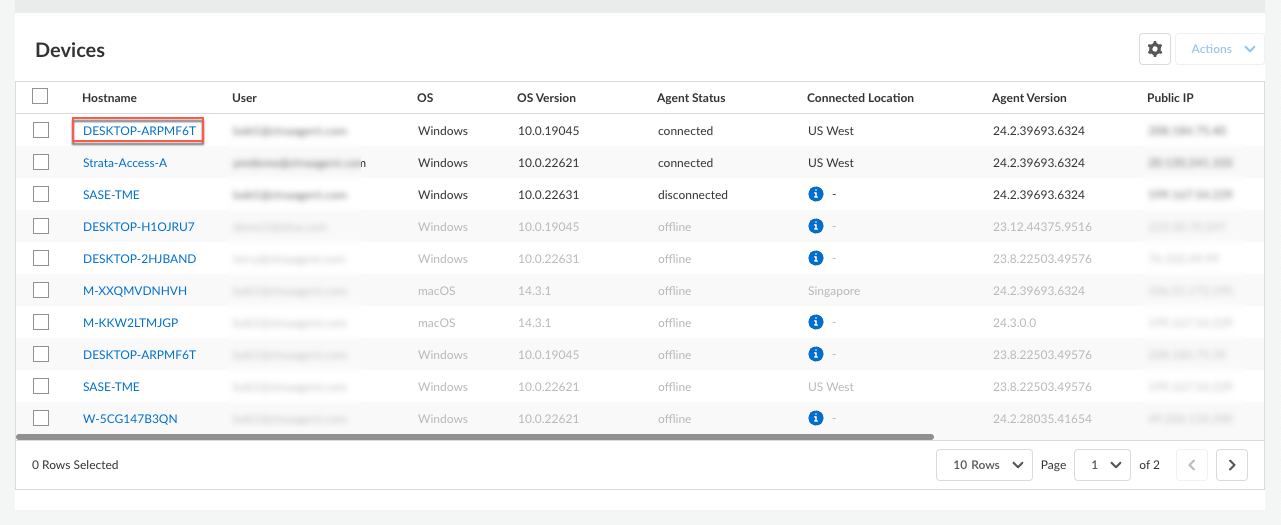Viewport: 1281px width, 525px height.
Task: Sort by Hostname column header
Action: (x=109, y=98)
